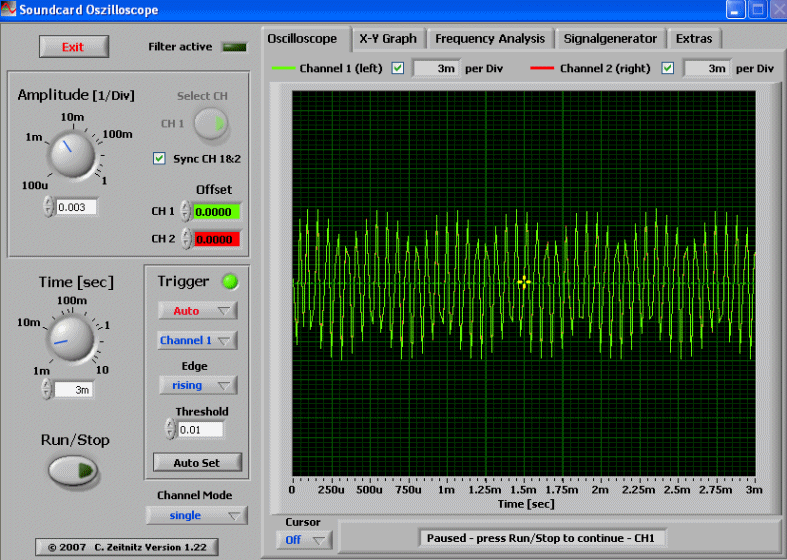Click the CH 2 offset stepper
Viewport: 787px width, 560px height.
coord(186,238)
